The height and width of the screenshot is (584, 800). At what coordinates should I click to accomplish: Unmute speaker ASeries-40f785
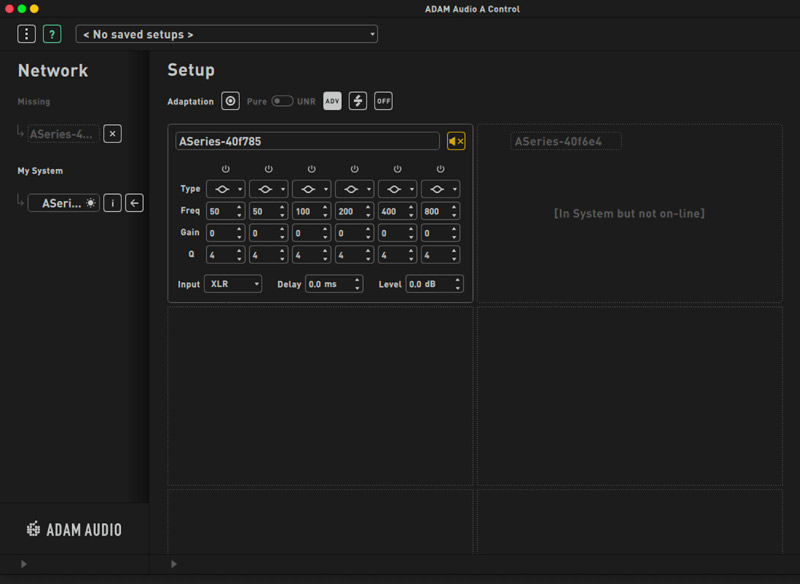[x=456, y=141]
